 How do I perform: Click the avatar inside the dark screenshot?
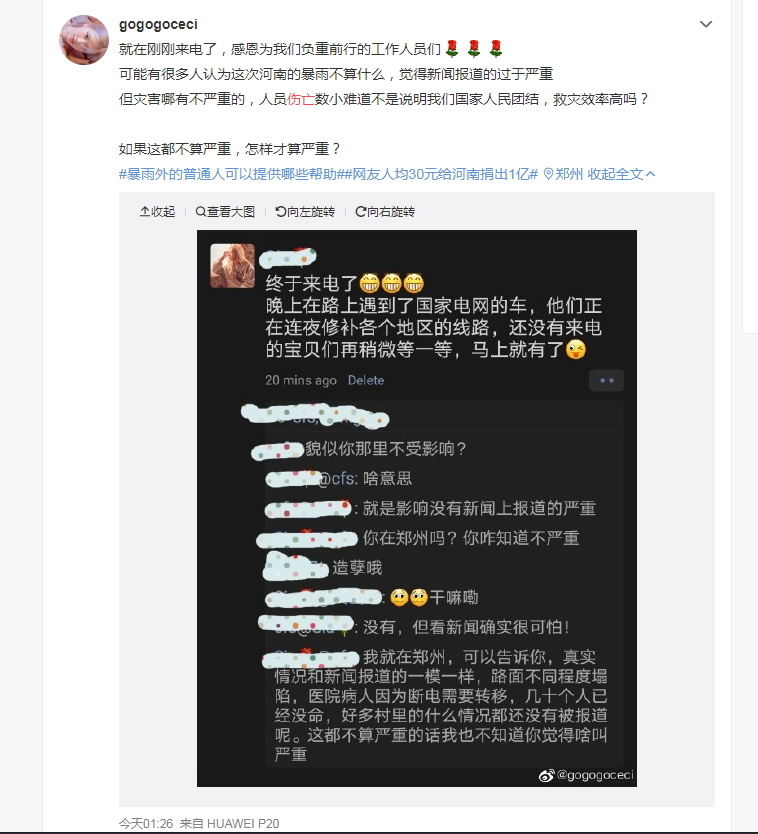[x=232, y=265]
